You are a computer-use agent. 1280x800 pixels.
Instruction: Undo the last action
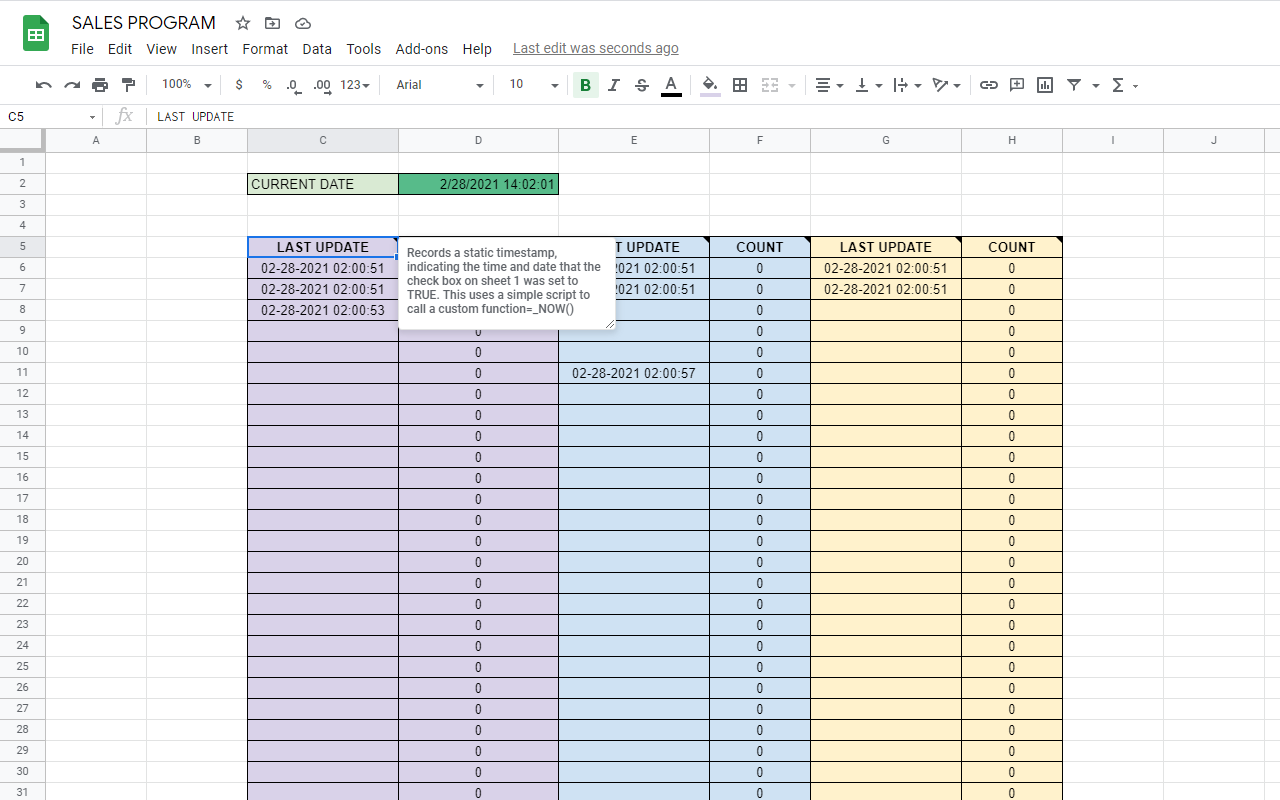[x=43, y=85]
